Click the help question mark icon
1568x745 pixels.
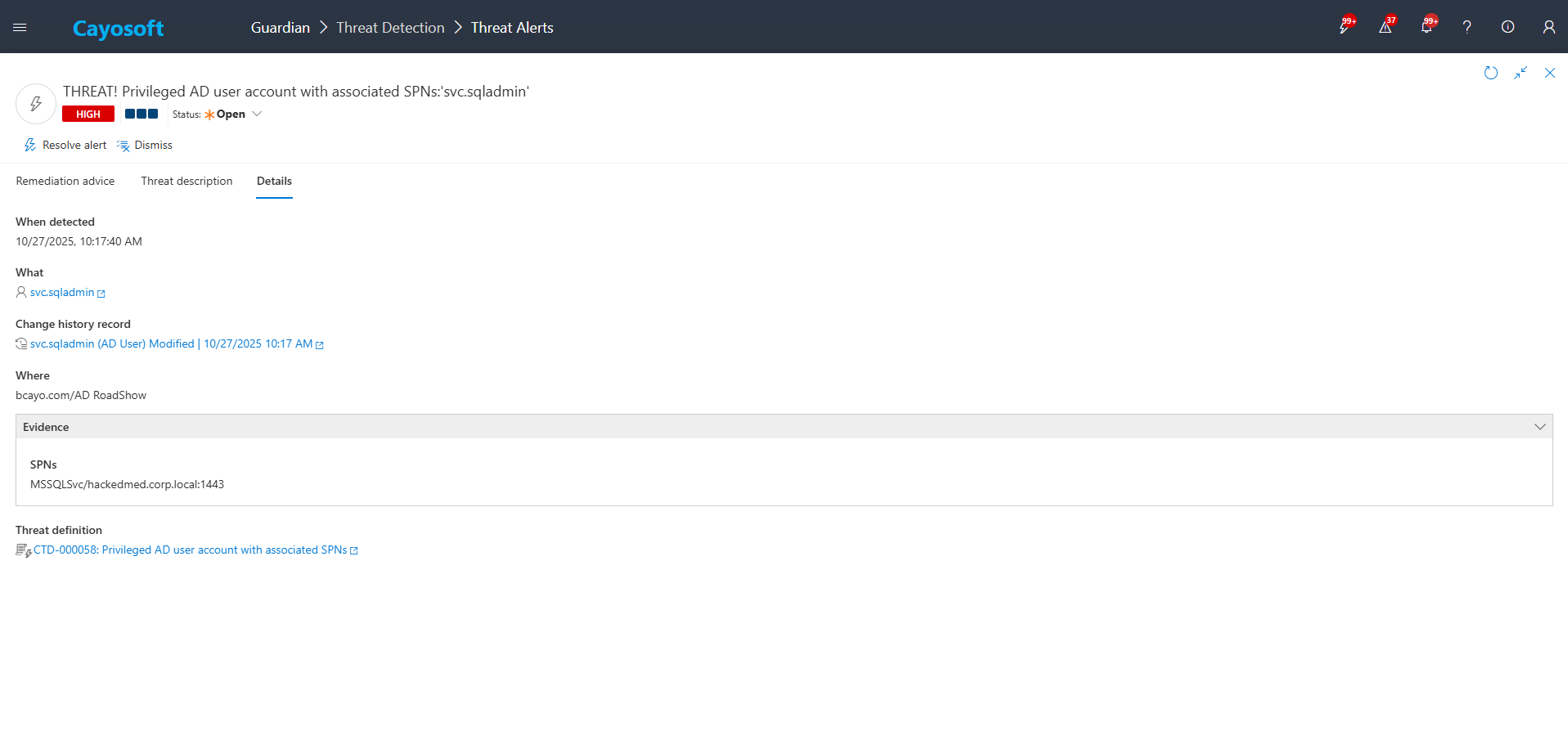pyautogui.click(x=1467, y=27)
